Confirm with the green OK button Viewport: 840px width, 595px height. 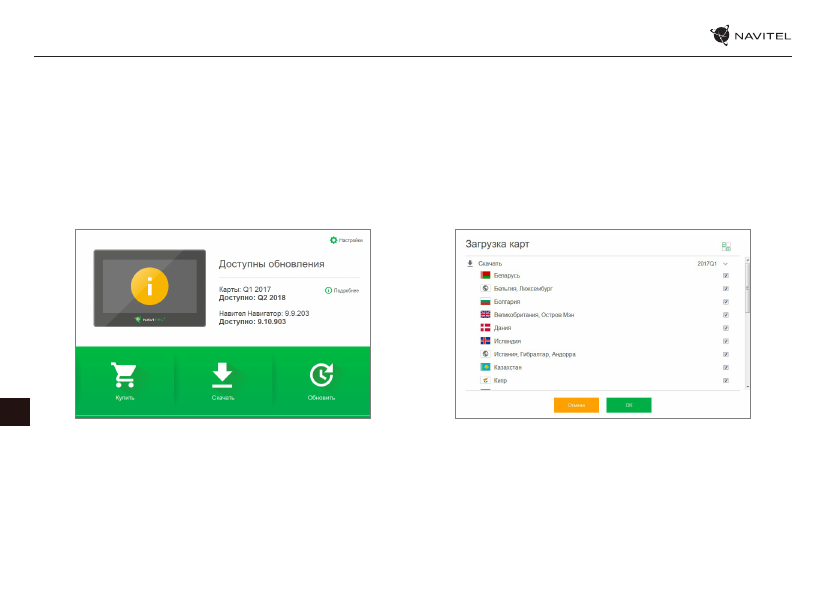tap(628, 405)
